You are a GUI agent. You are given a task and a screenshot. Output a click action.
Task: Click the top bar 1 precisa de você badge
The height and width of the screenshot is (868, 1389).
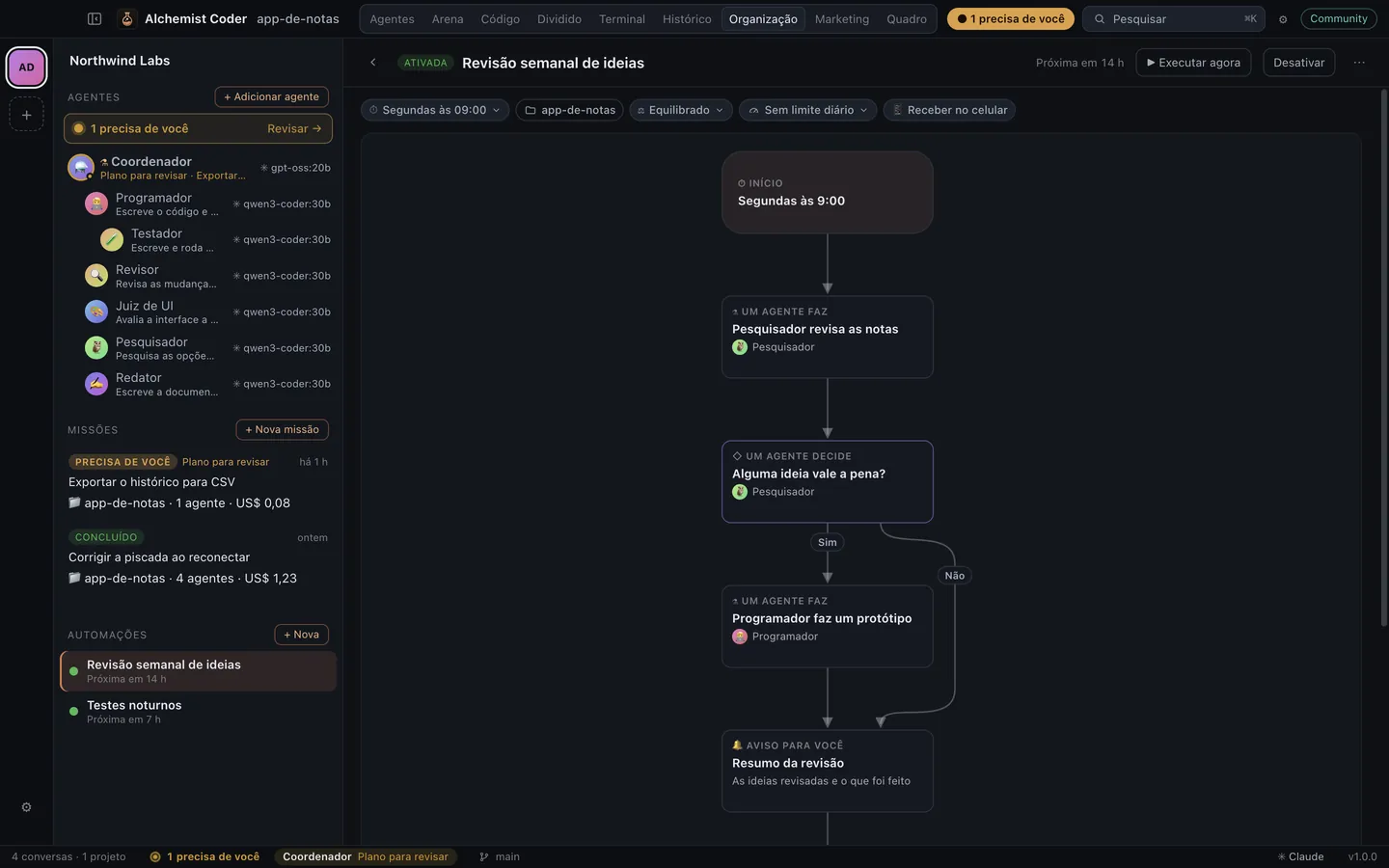[x=1011, y=19]
